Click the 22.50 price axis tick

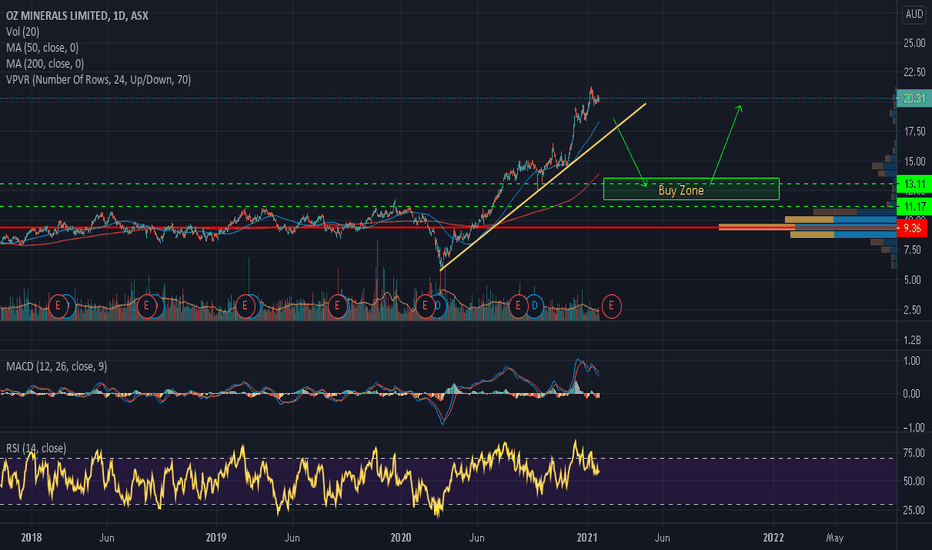click(914, 72)
